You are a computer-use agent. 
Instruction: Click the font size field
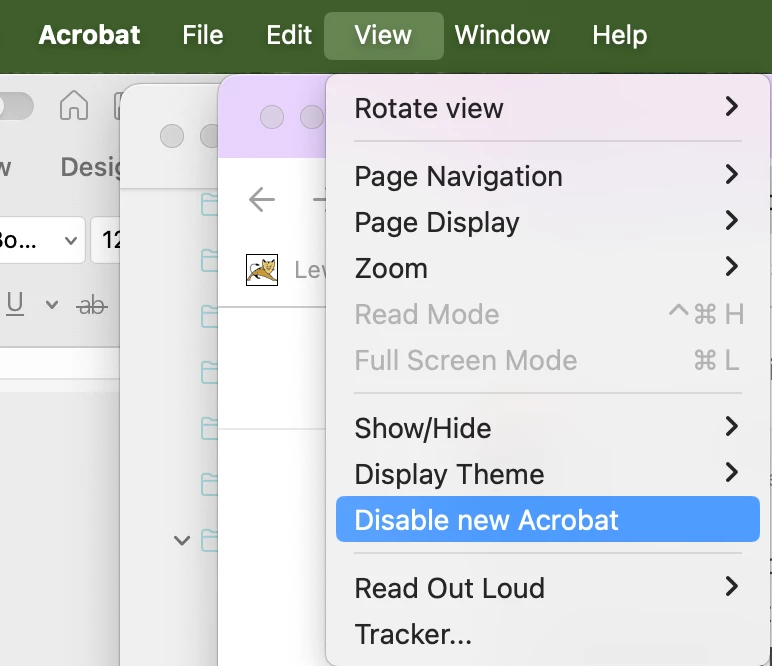(106, 240)
